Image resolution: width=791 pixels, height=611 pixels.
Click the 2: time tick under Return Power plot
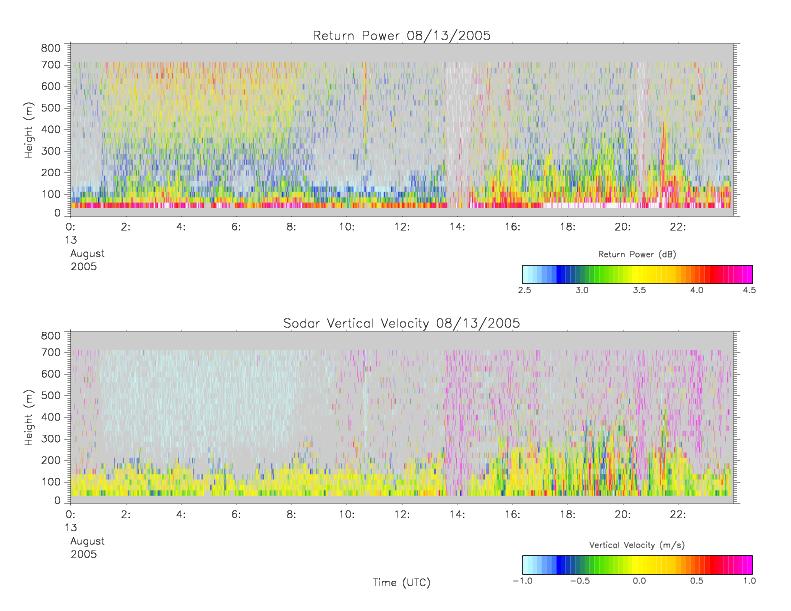coord(126,227)
